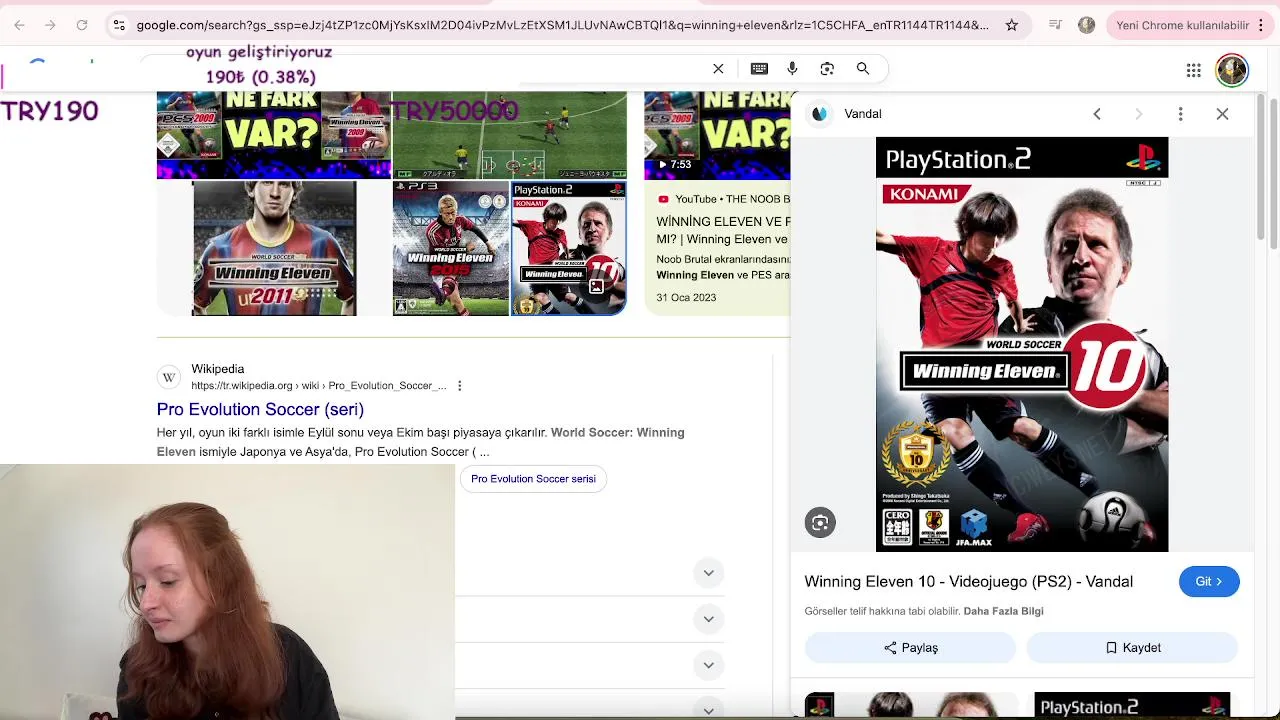Open the PES 2009 'Ne Fark Var?' thumbnail
1280x720 pixels.
click(274, 134)
